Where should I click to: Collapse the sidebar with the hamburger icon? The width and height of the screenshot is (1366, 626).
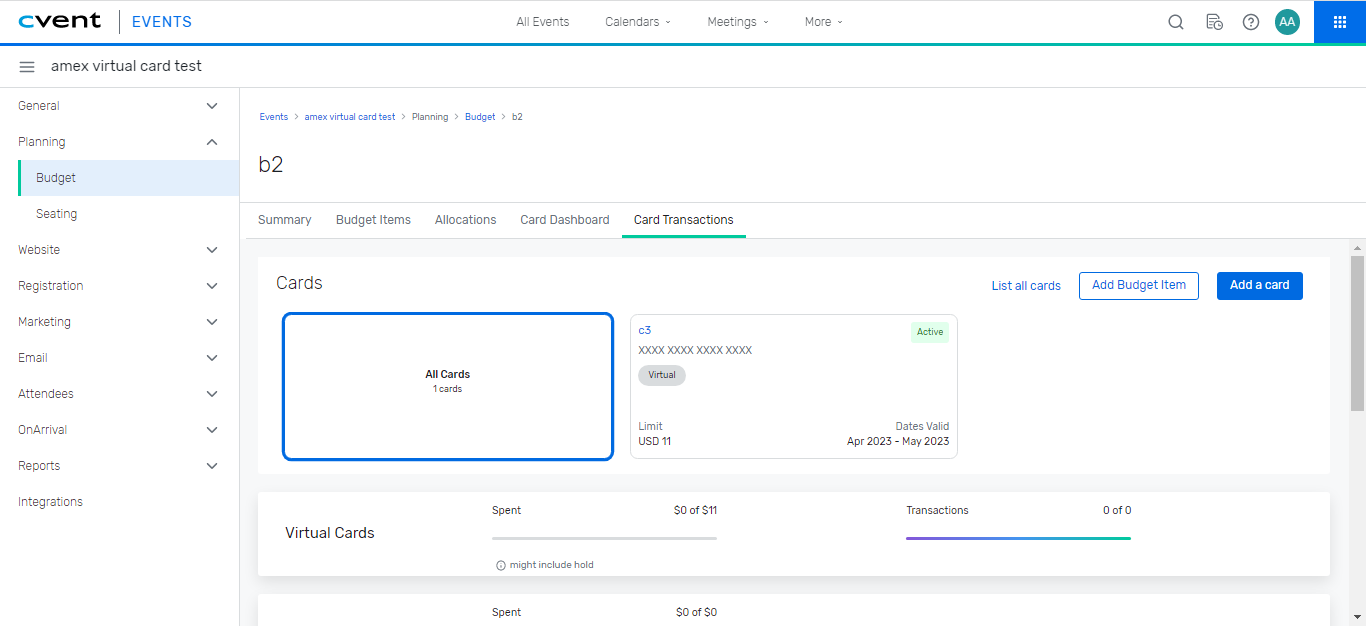[27, 67]
